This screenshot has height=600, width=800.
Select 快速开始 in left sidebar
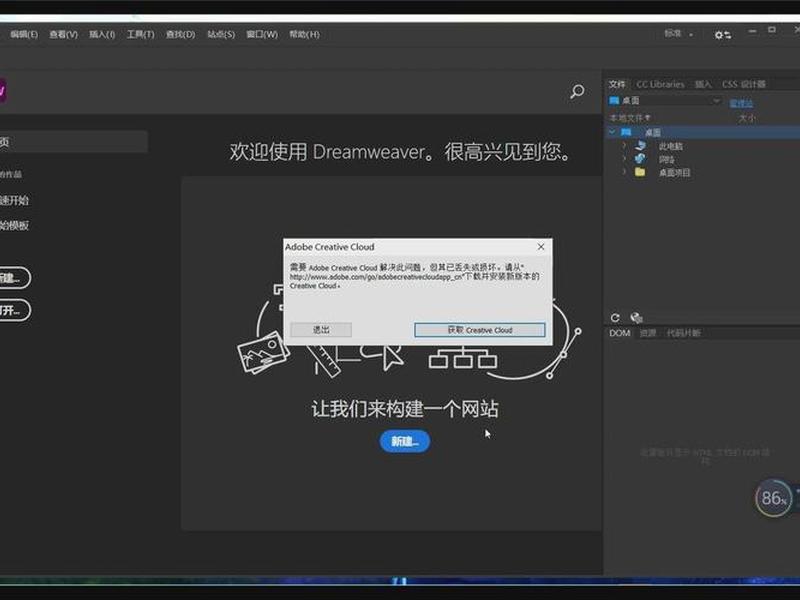coord(14,201)
